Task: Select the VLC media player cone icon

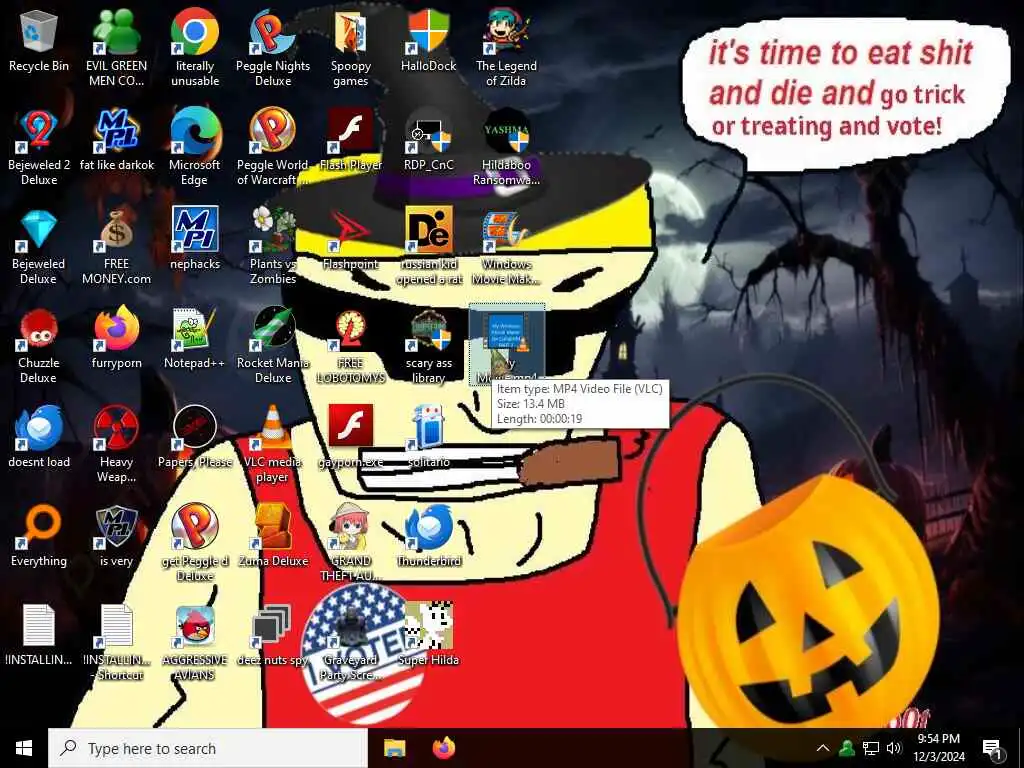Action: [x=273, y=428]
